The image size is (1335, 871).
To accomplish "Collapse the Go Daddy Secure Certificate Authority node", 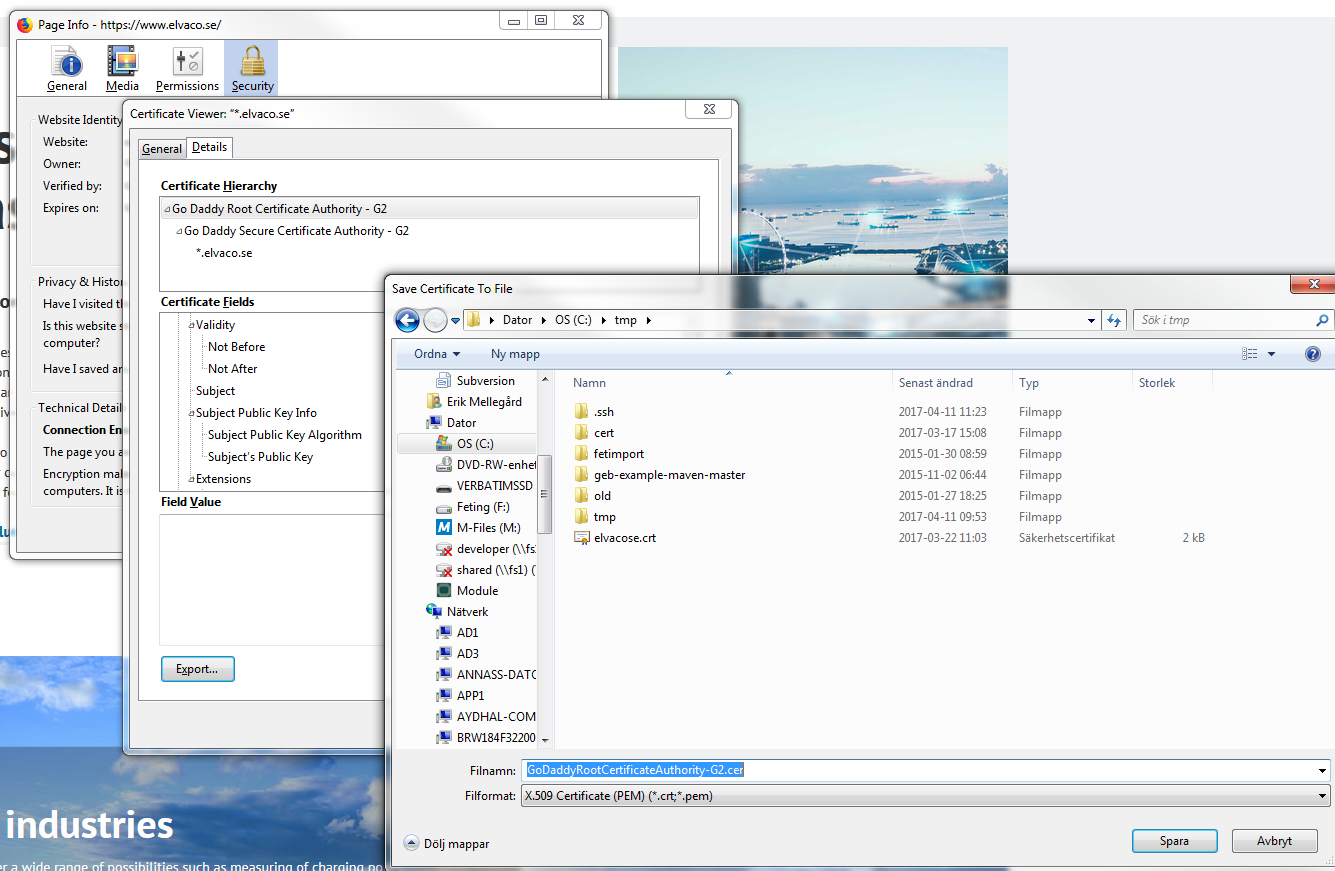I will [x=179, y=232].
